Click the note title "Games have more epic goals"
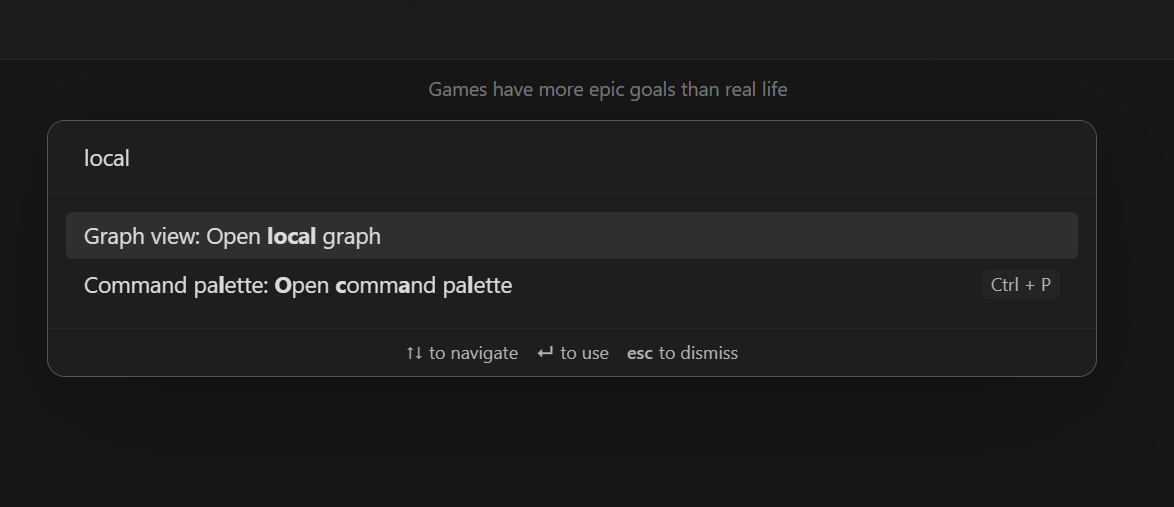This screenshot has height=507, width=1174. pyautogui.click(x=607, y=90)
